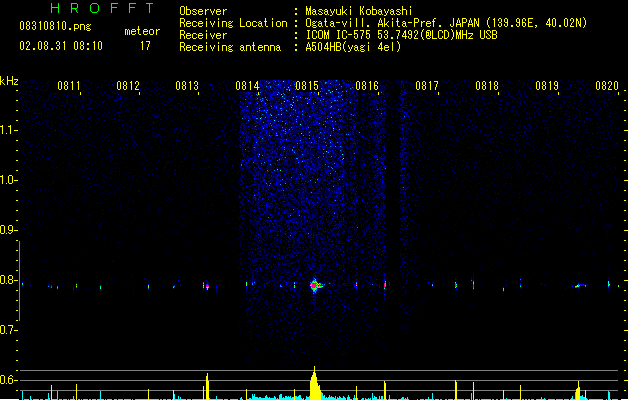Click time marker 0818
The height and width of the screenshot is (400, 629).
487,86
